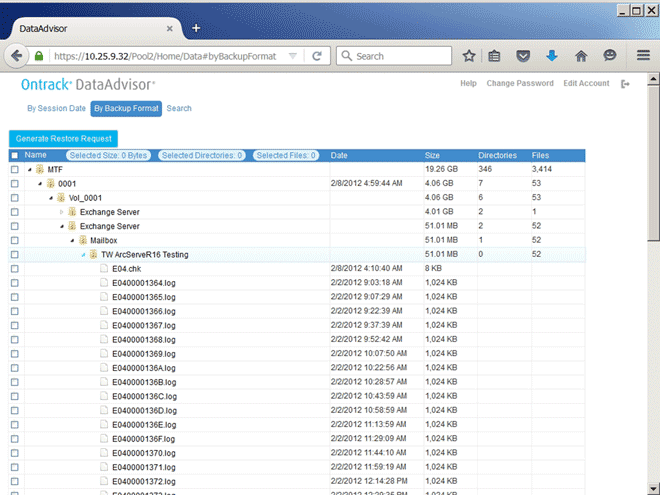Check the E040000136A.log checkbox
This screenshot has width=660, height=495.
15,367
